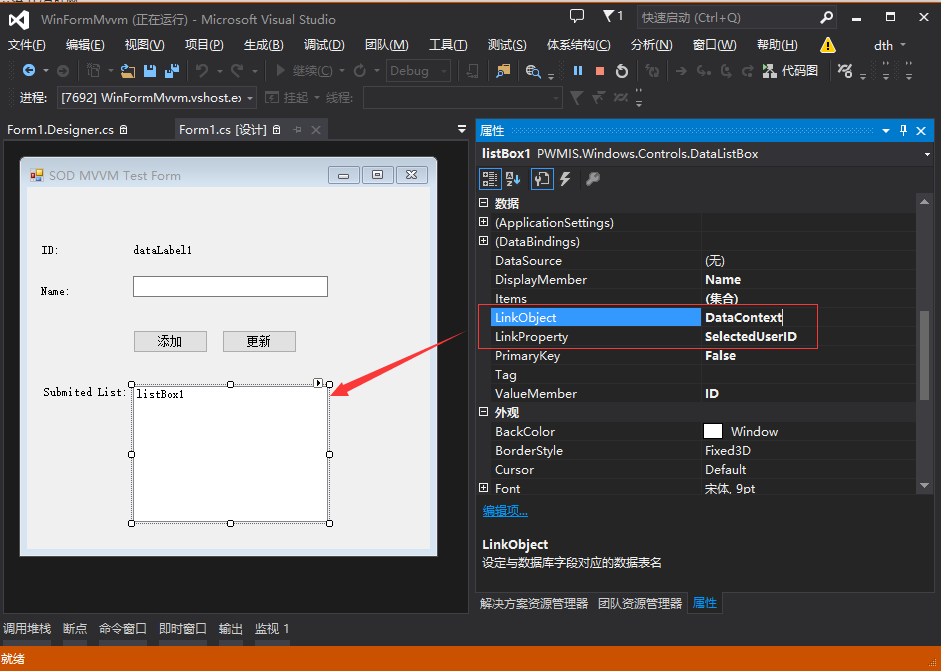Open the 调用堆栈 tab
Viewport: 941px width, 671px height.
coord(27,628)
